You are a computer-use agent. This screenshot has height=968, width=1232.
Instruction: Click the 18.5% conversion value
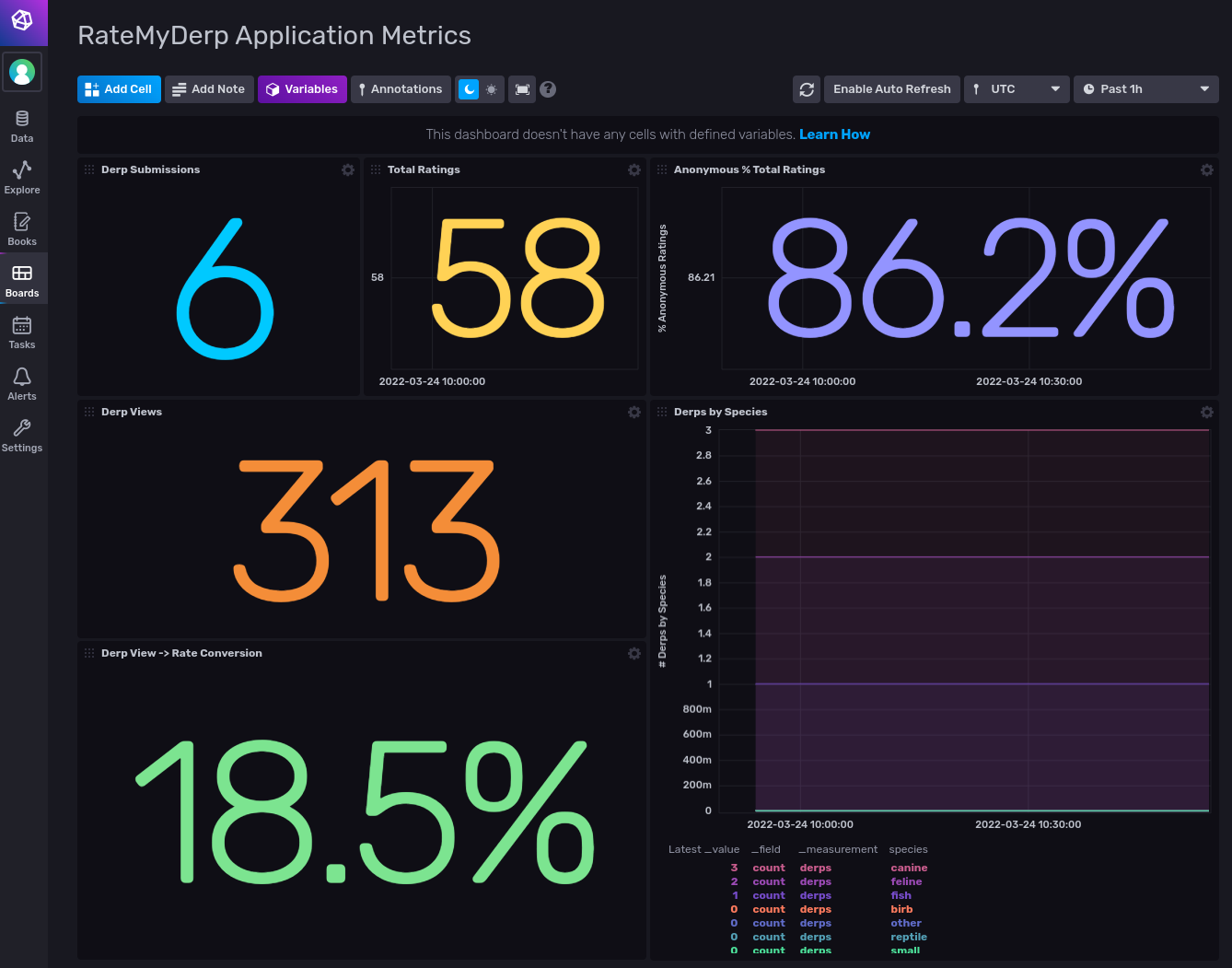click(x=365, y=811)
